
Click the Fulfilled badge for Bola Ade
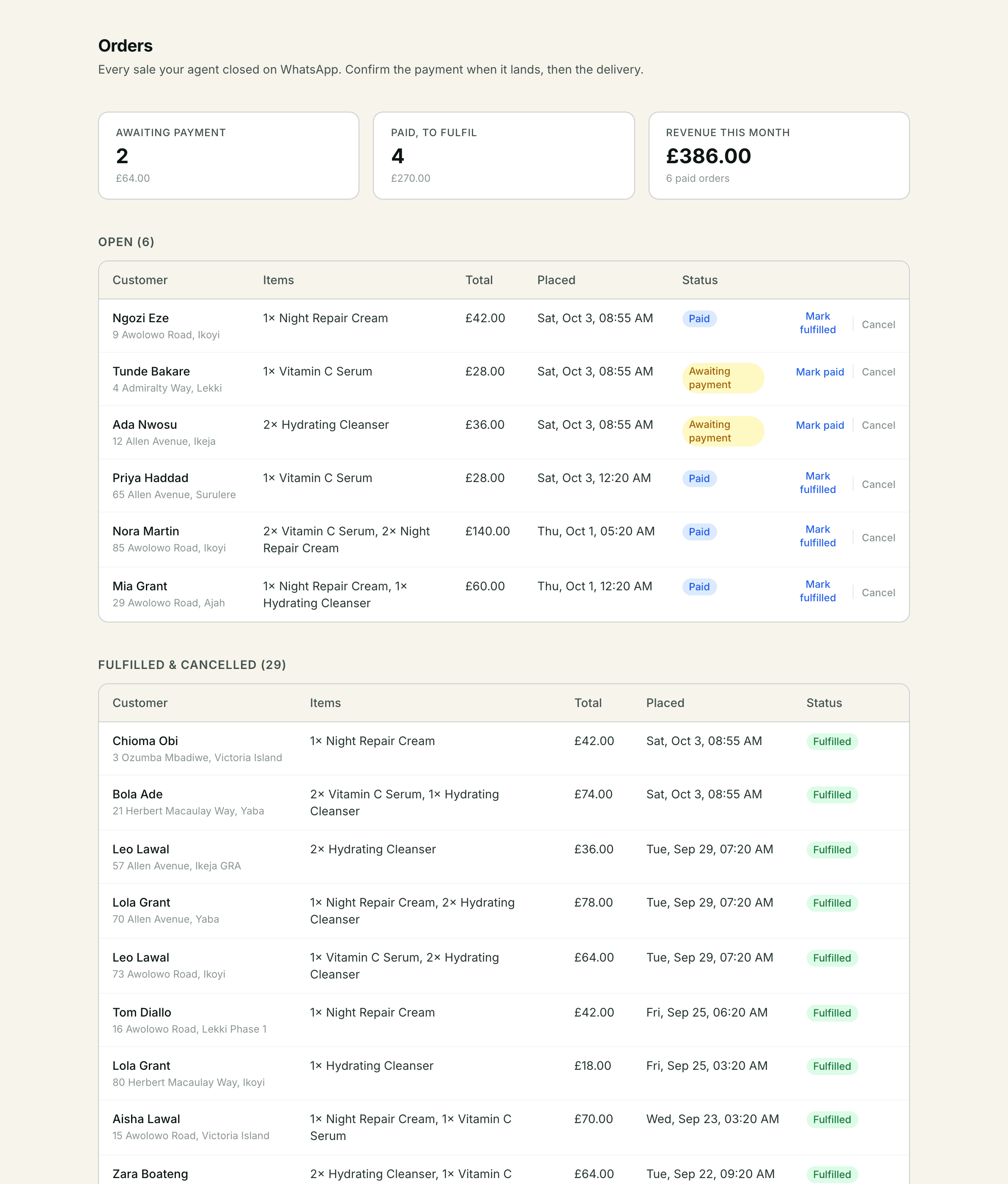[832, 795]
